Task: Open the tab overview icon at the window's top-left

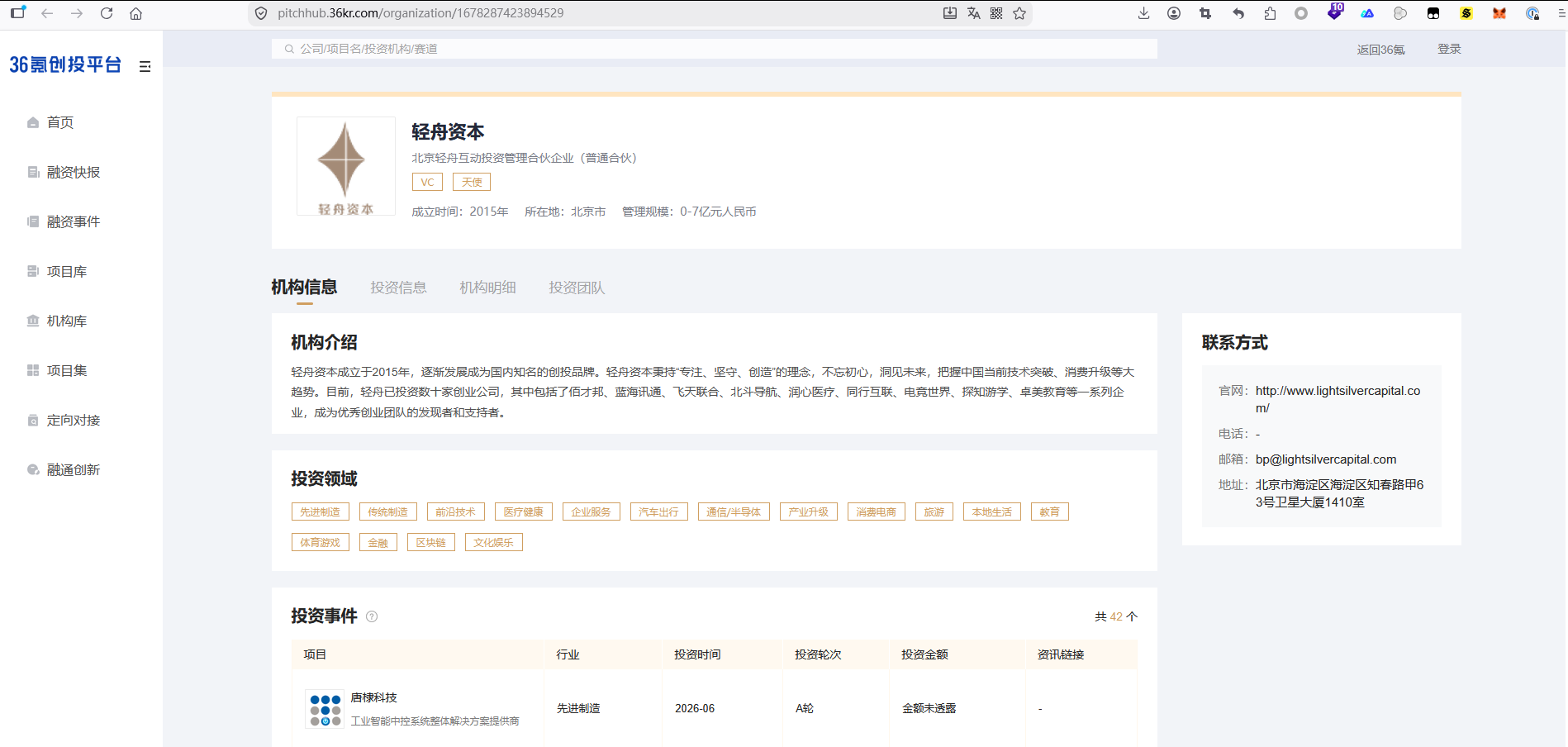Action: 17,13
